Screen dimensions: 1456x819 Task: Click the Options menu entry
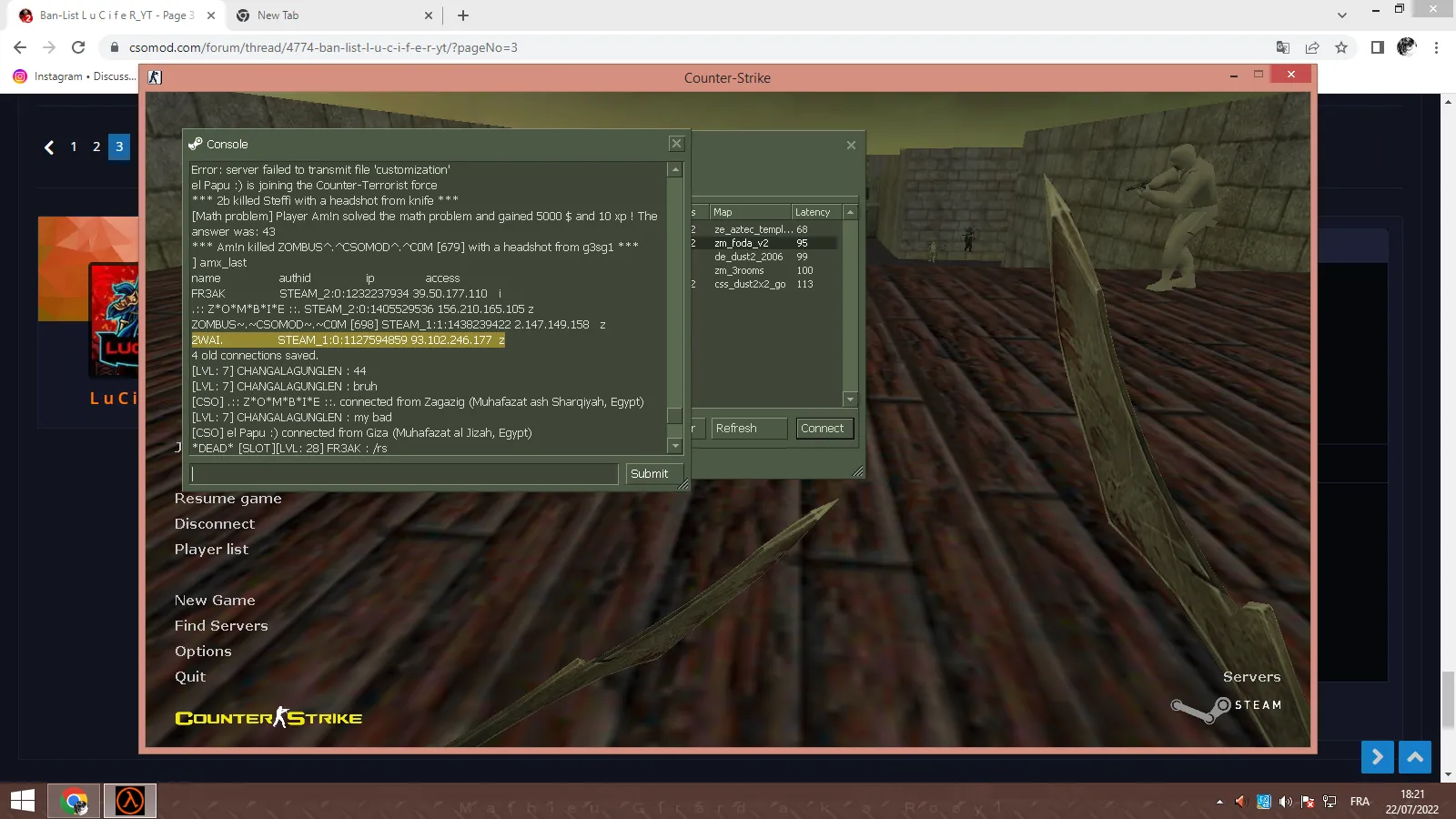point(203,652)
